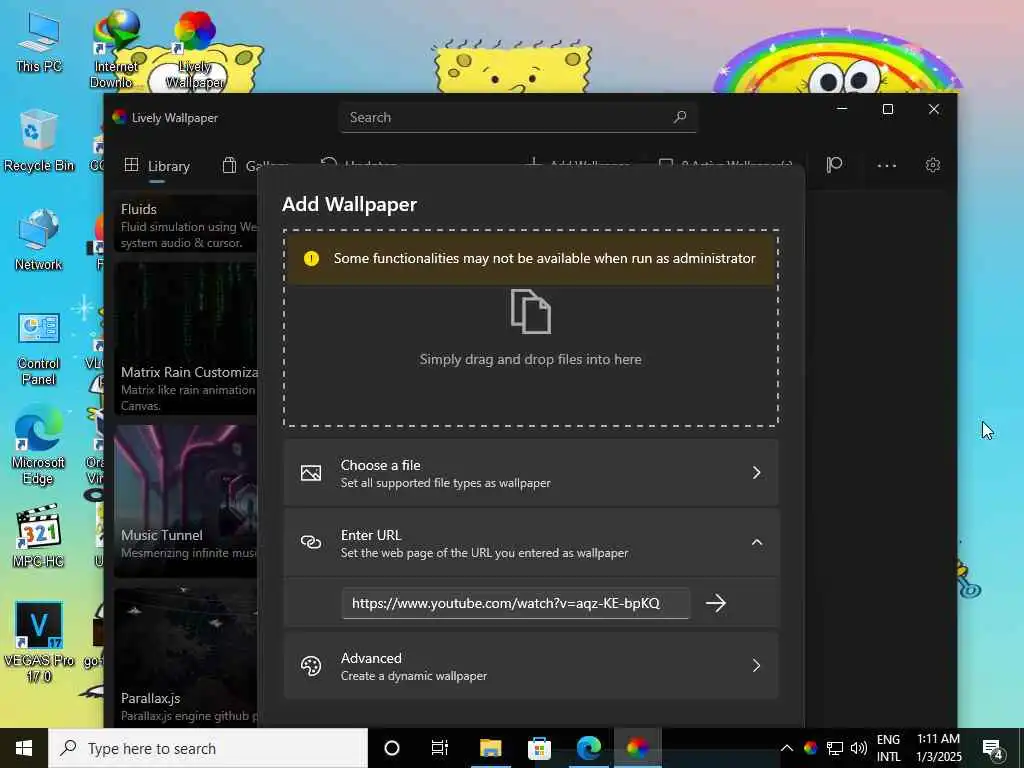Image resolution: width=1024 pixels, height=768 pixels.
Task: Select the Matrix Rain Customizable wallpaper
Action: coord(185,338)
